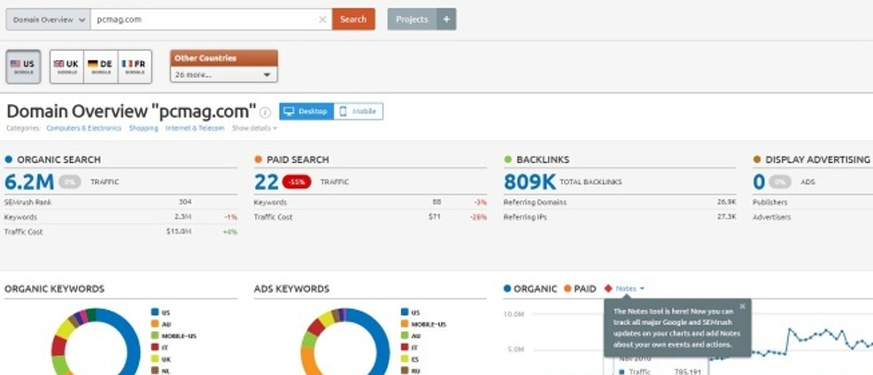Close the Notes tooltip popup
This screenshot has width=873, height=375.
[742, 306]
